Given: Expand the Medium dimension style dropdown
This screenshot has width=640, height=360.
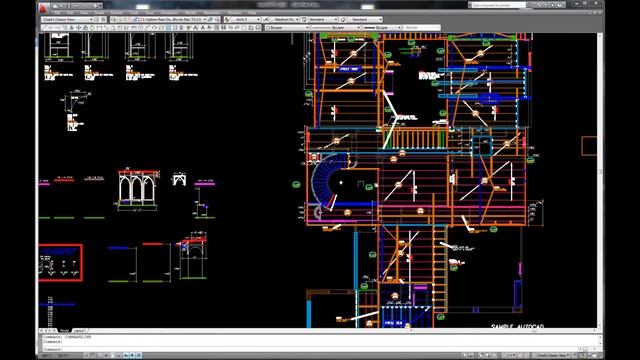Looking at the screenshot, I should point(297,20).
